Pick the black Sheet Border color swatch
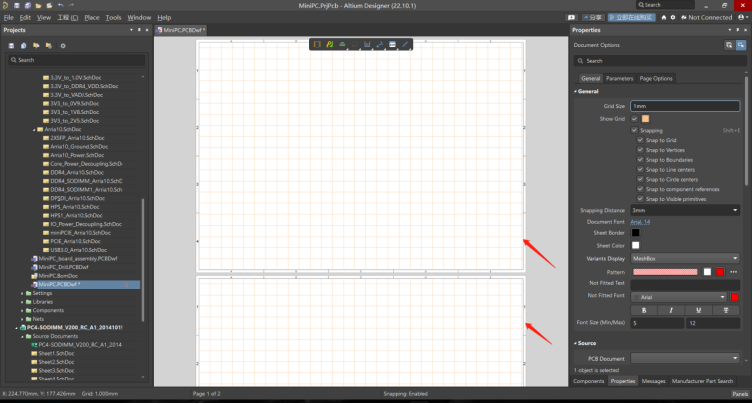Viewport: 753px width, 404px height. (635, 233)
